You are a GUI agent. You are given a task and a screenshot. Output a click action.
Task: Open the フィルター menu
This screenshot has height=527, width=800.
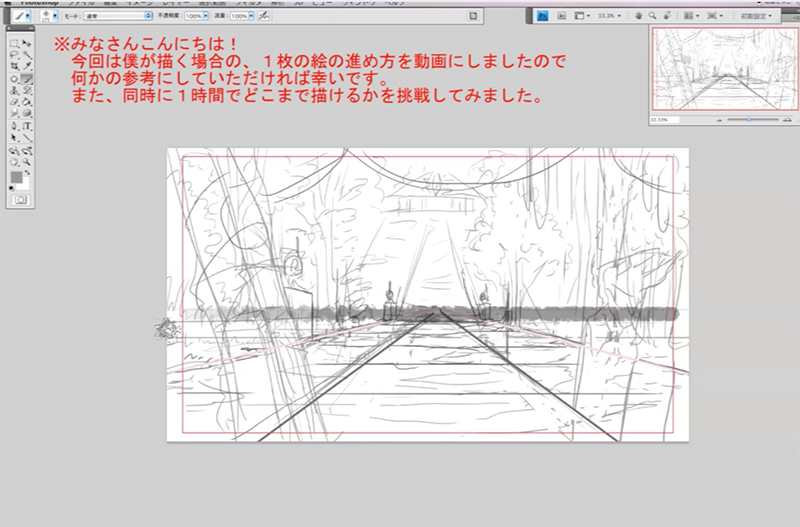[x=248, y=3]
